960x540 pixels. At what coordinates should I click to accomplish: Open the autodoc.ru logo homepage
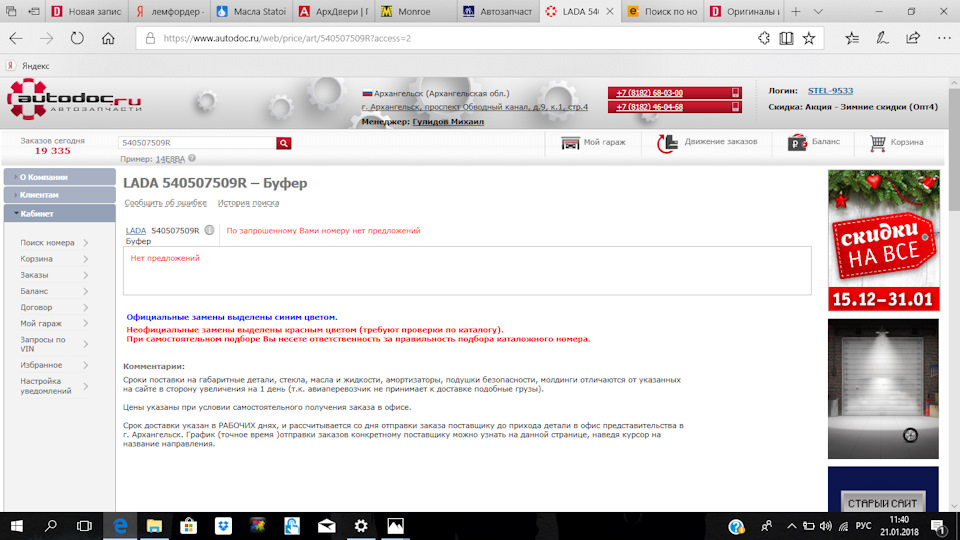tap(74, 100)
